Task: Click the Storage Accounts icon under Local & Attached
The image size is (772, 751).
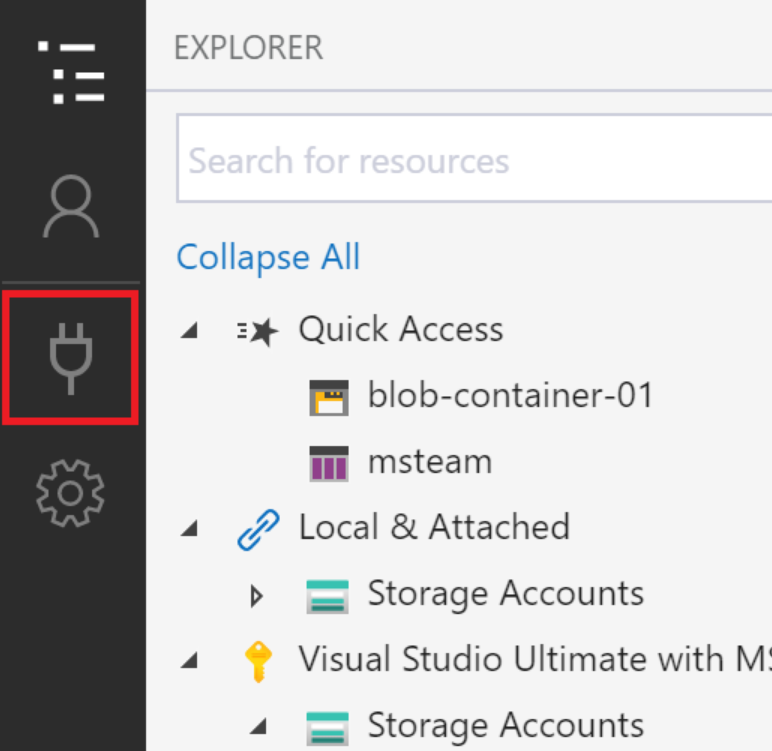Action: [x=327, y=596]
